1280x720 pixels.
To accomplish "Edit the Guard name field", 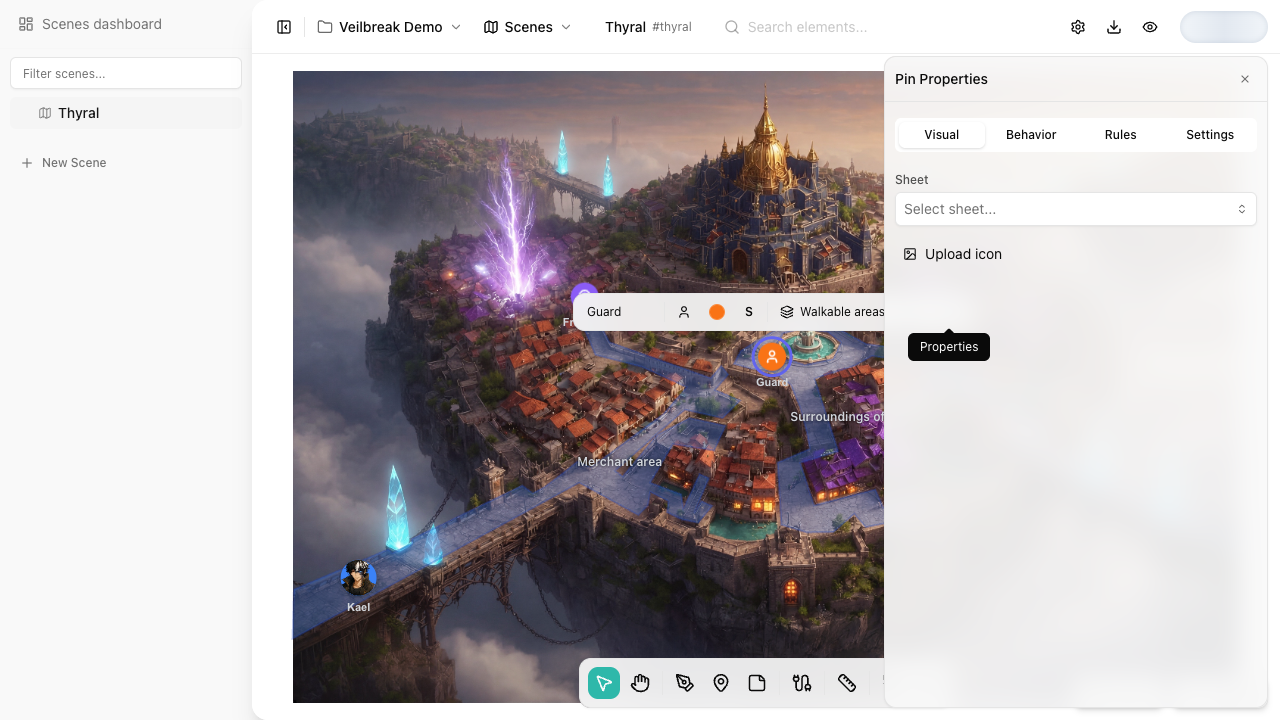I will click(620, 312).
